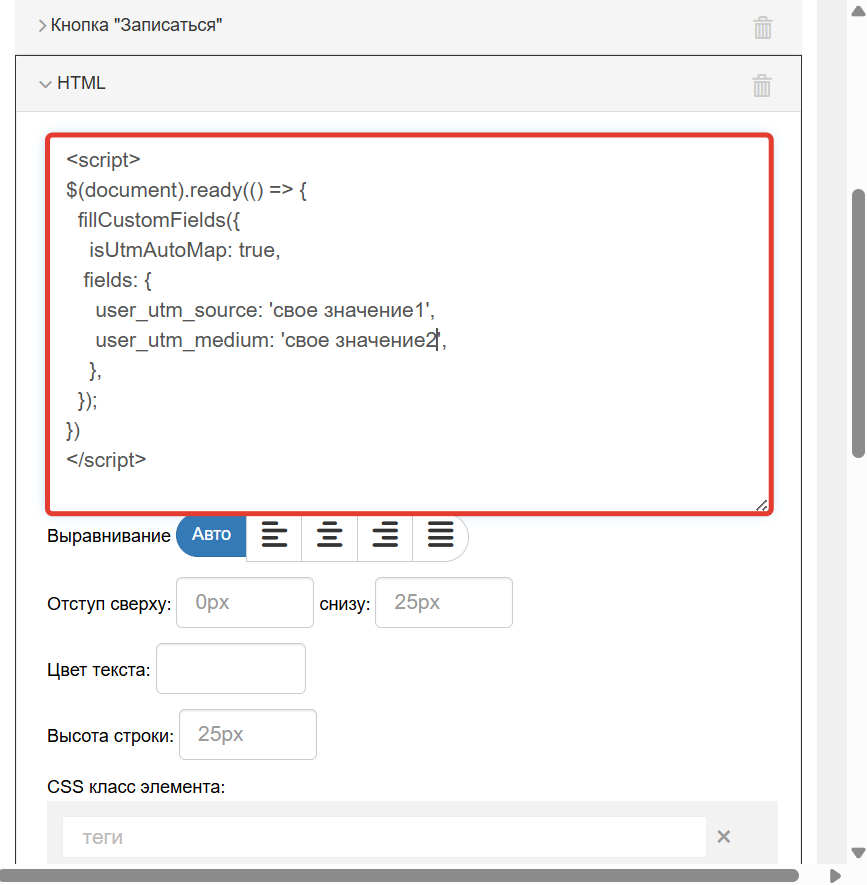Open the Цвет текста color field
This screenshot has height=885, width=867.
pos(231,668)
